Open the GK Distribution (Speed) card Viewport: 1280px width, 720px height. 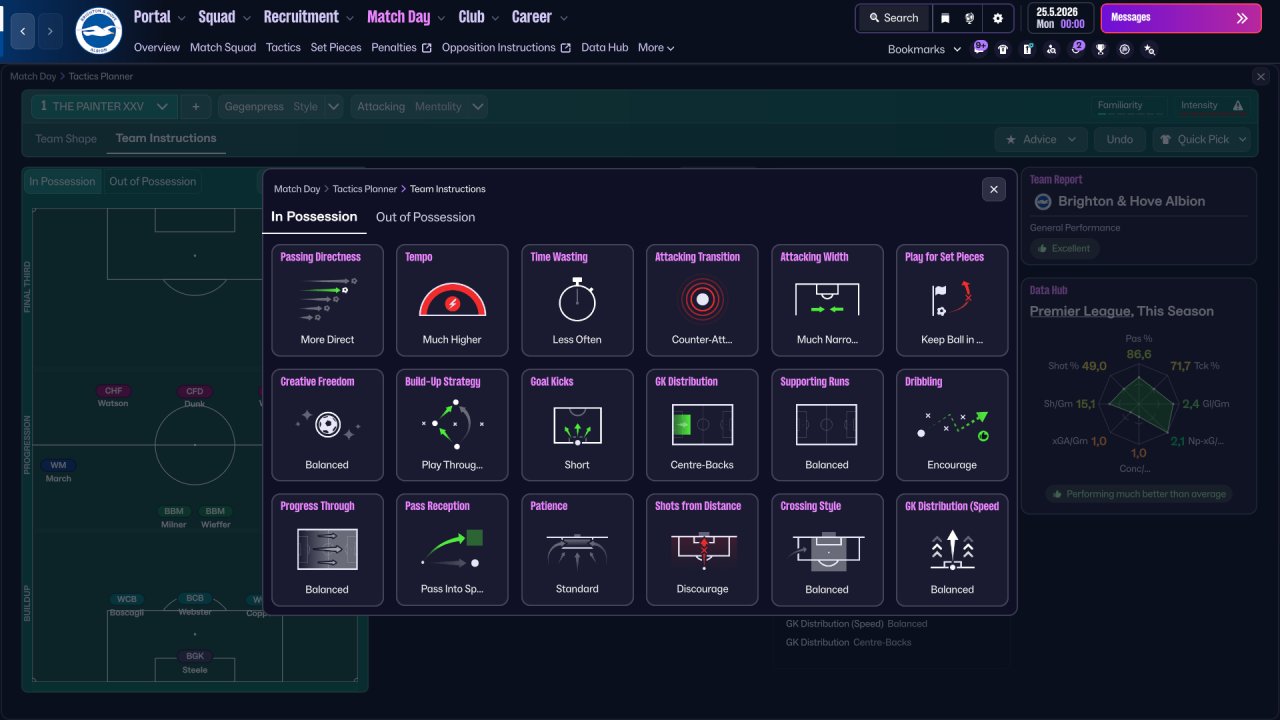(952, 550)
